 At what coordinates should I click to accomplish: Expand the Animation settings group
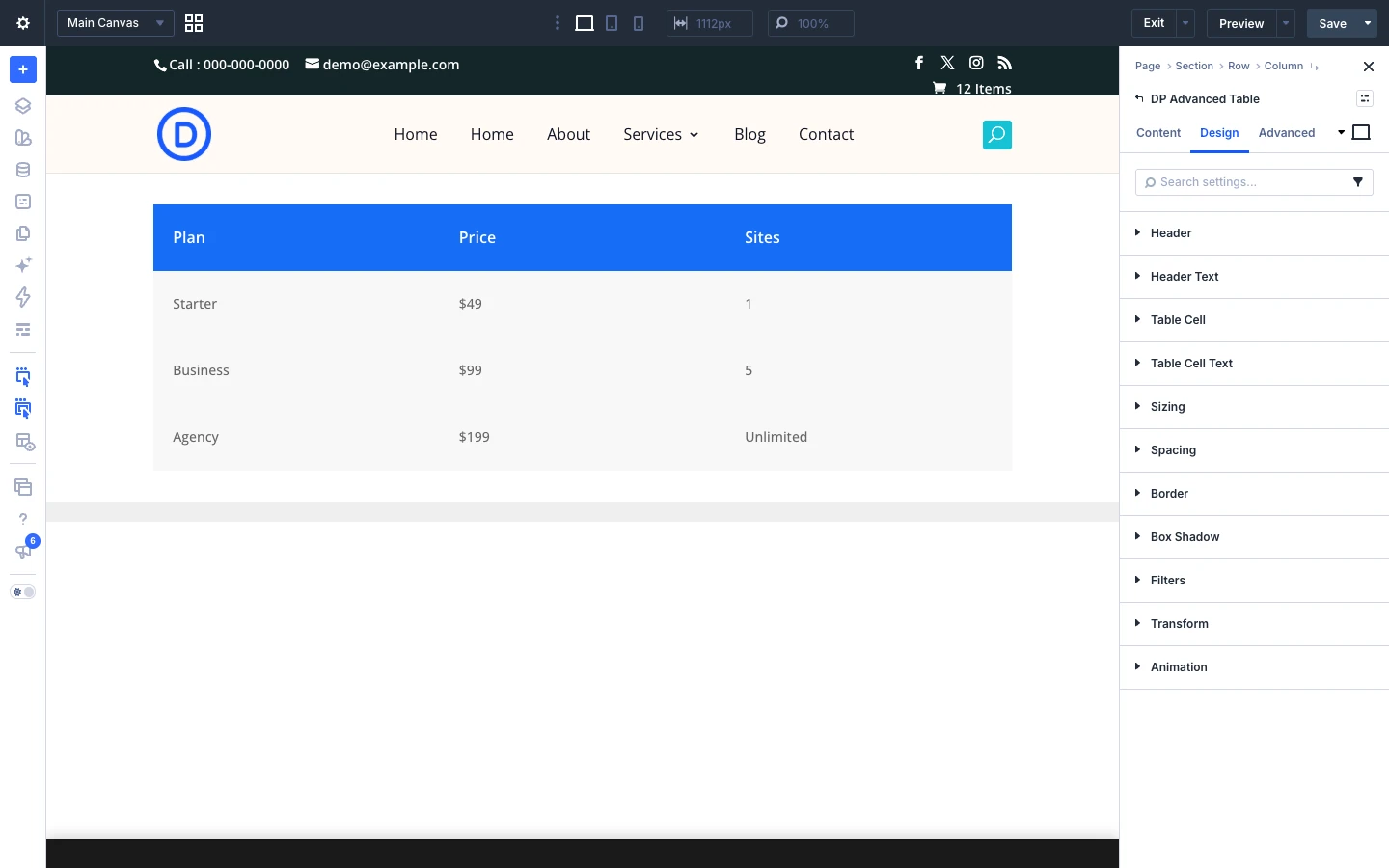(1254, 667)
